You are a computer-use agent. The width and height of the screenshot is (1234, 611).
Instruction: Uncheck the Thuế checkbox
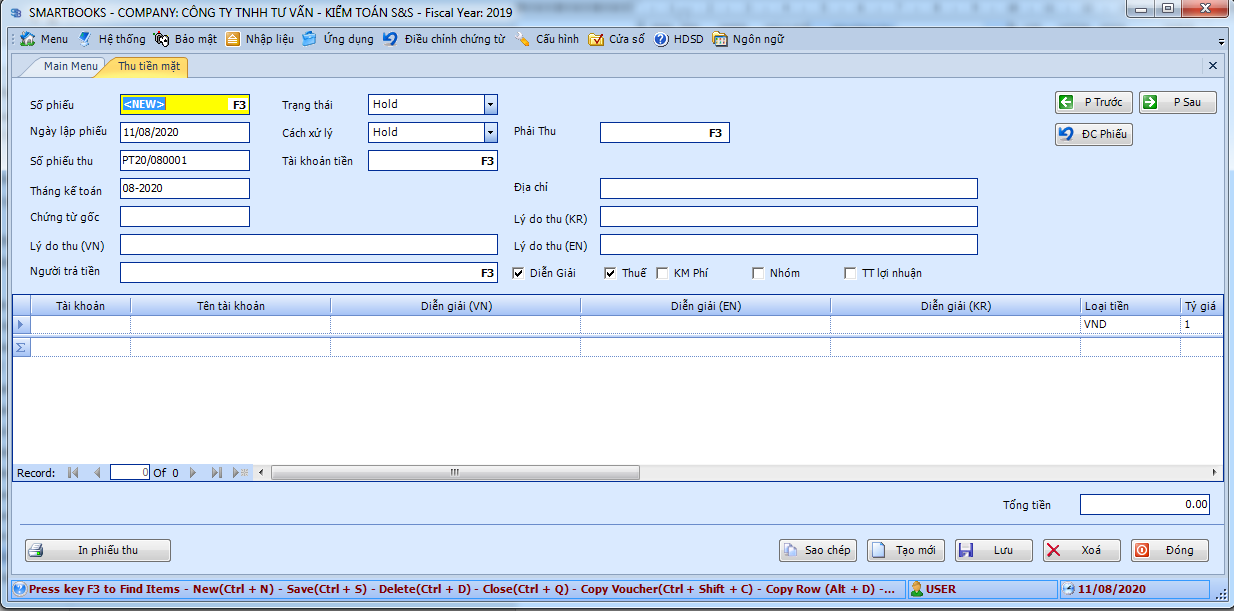pyautogui.click(x=610, y=273)
